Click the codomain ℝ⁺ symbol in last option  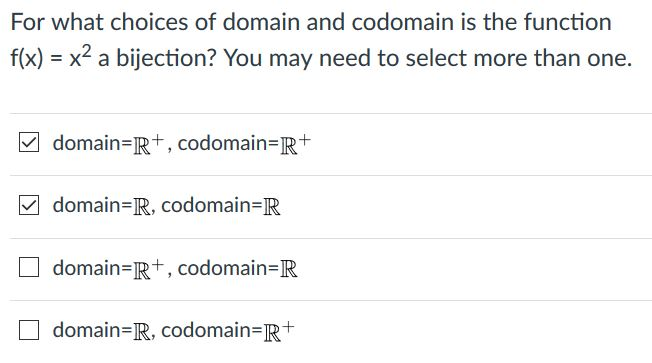279,331
